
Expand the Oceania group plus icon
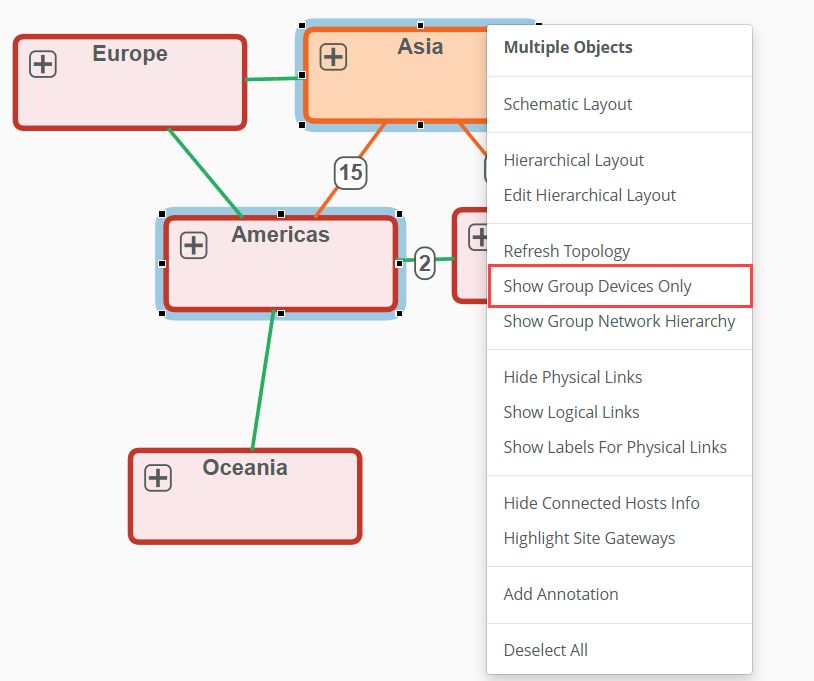click(158, 478)
